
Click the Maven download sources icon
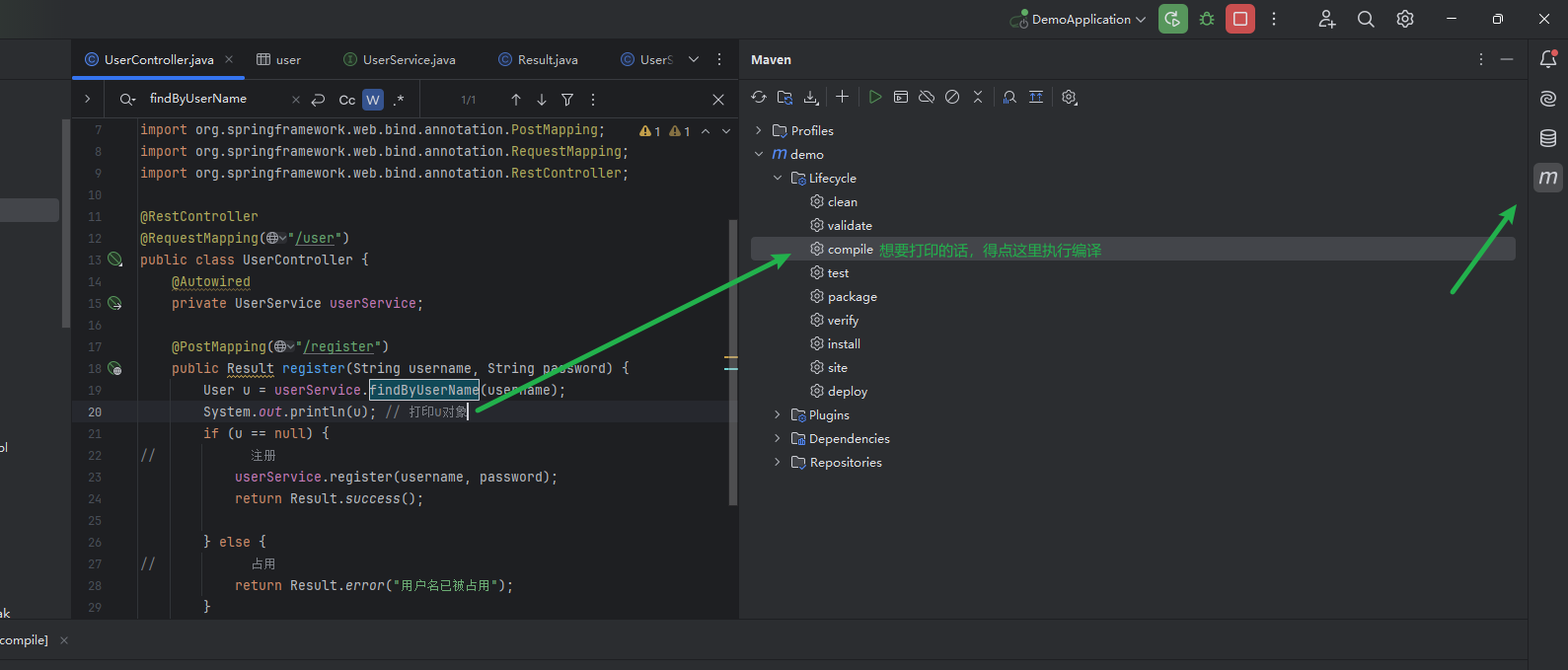[x=811, y=97]
